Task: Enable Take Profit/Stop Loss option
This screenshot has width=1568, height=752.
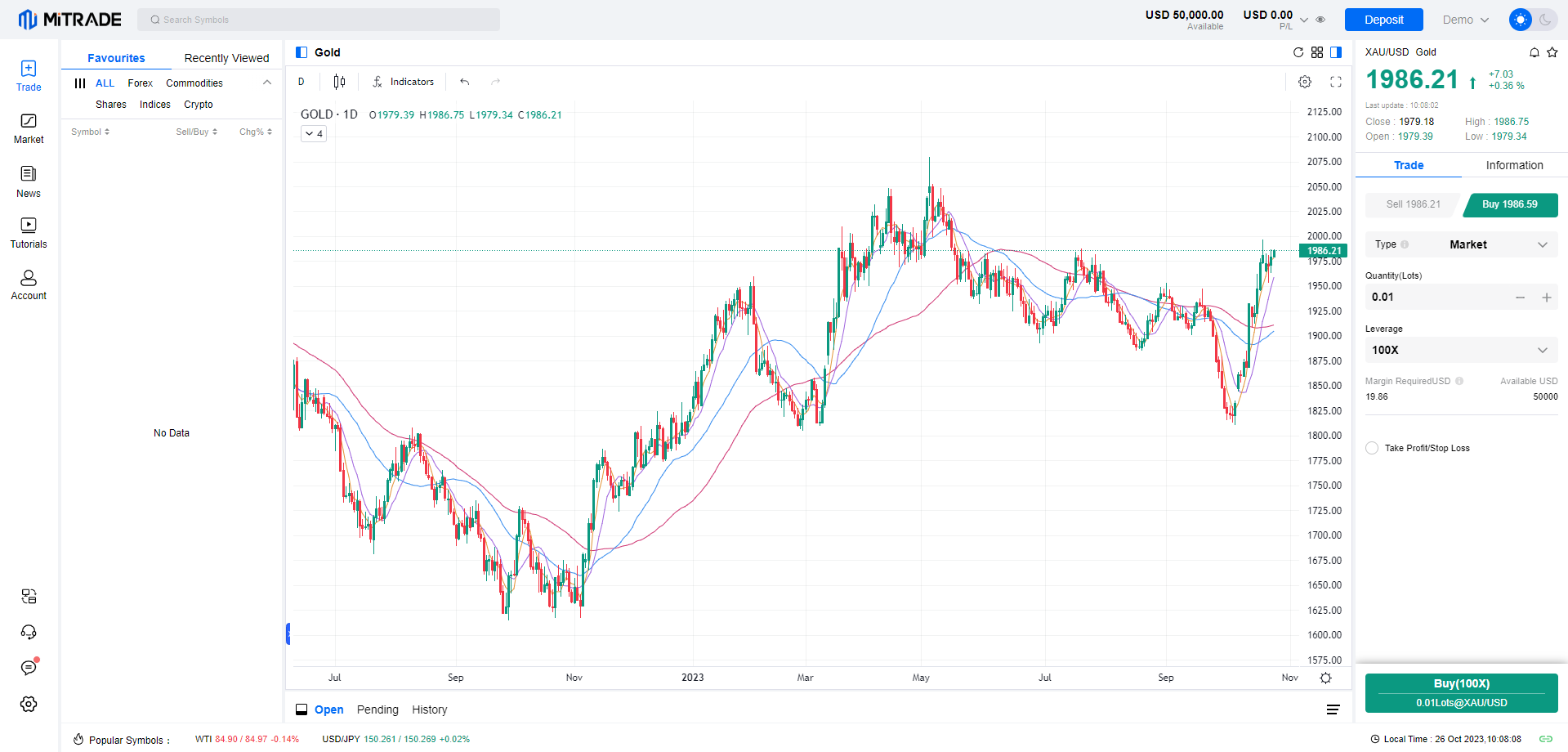Action: click(1372, 448)
